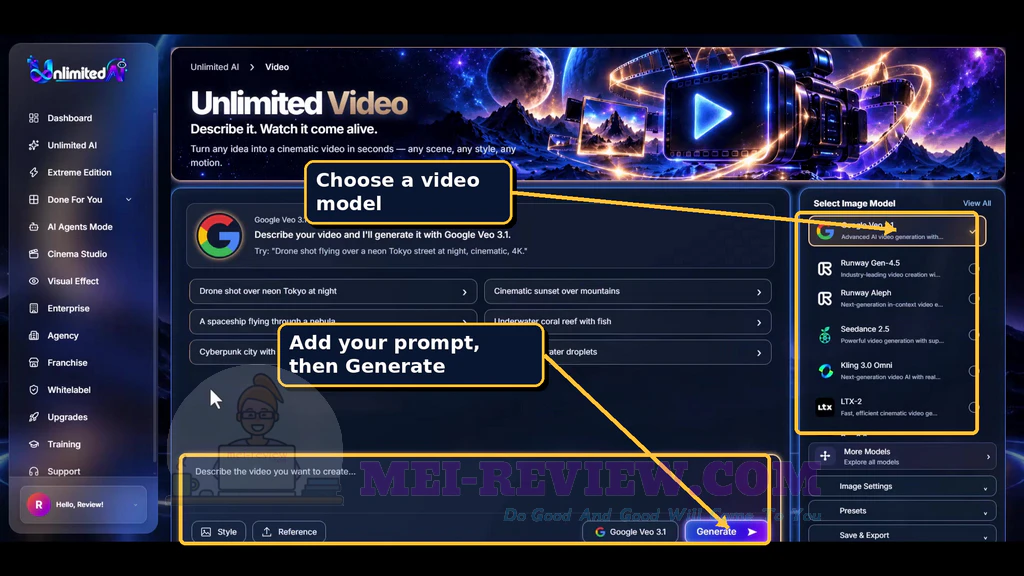This screenshot has height=576, width=1024.
Task: Click the Cinema Studio clapper icon
Action: point(34,254)
